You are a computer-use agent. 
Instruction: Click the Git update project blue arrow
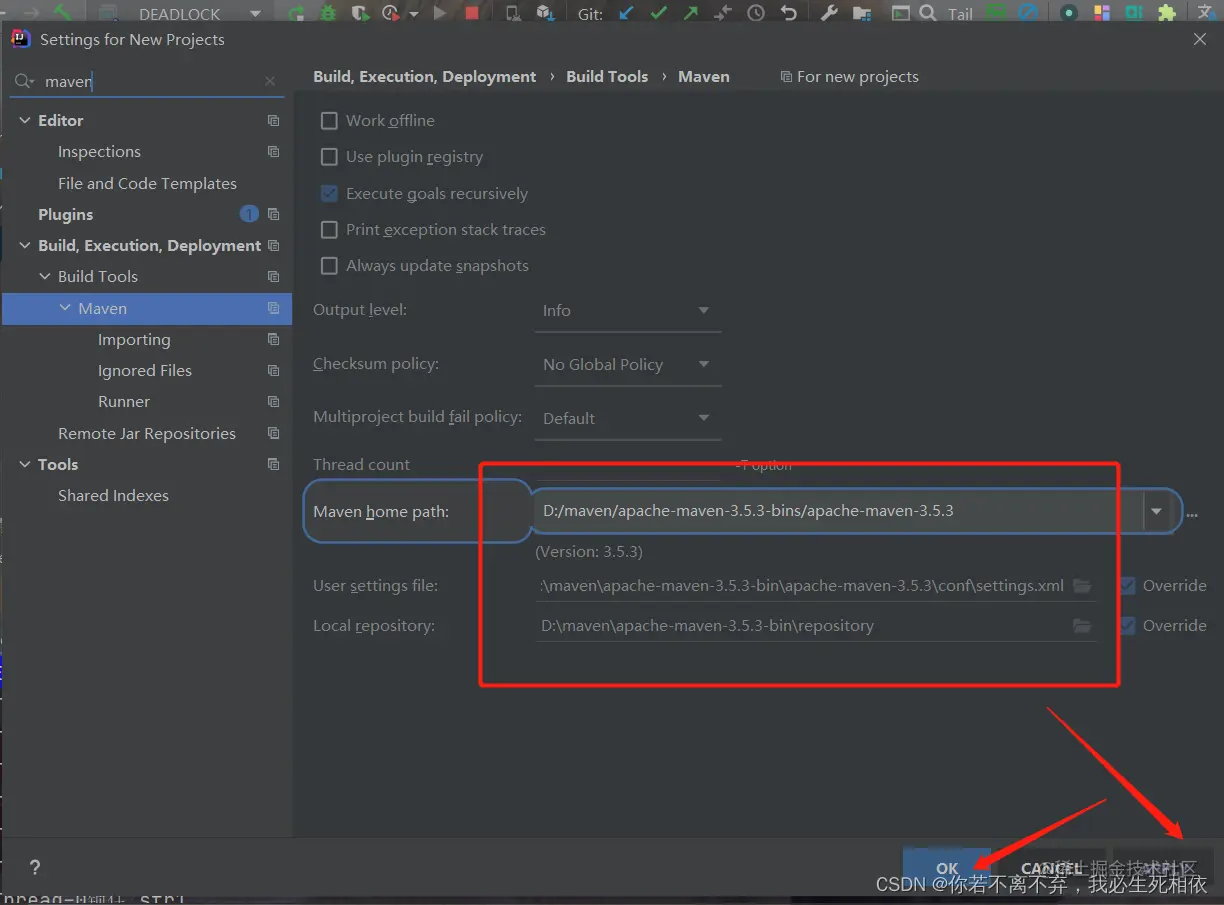pos(627,13)
